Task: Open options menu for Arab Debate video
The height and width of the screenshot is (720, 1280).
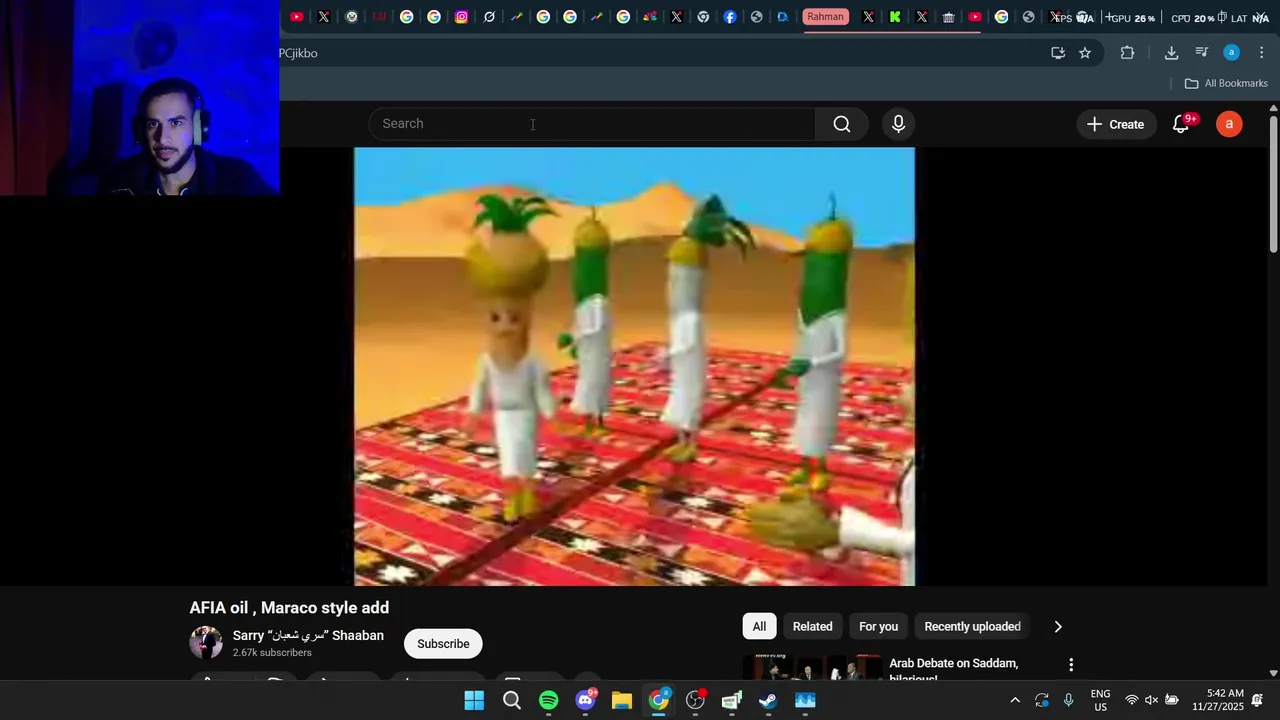Action: pos(1071,665)
